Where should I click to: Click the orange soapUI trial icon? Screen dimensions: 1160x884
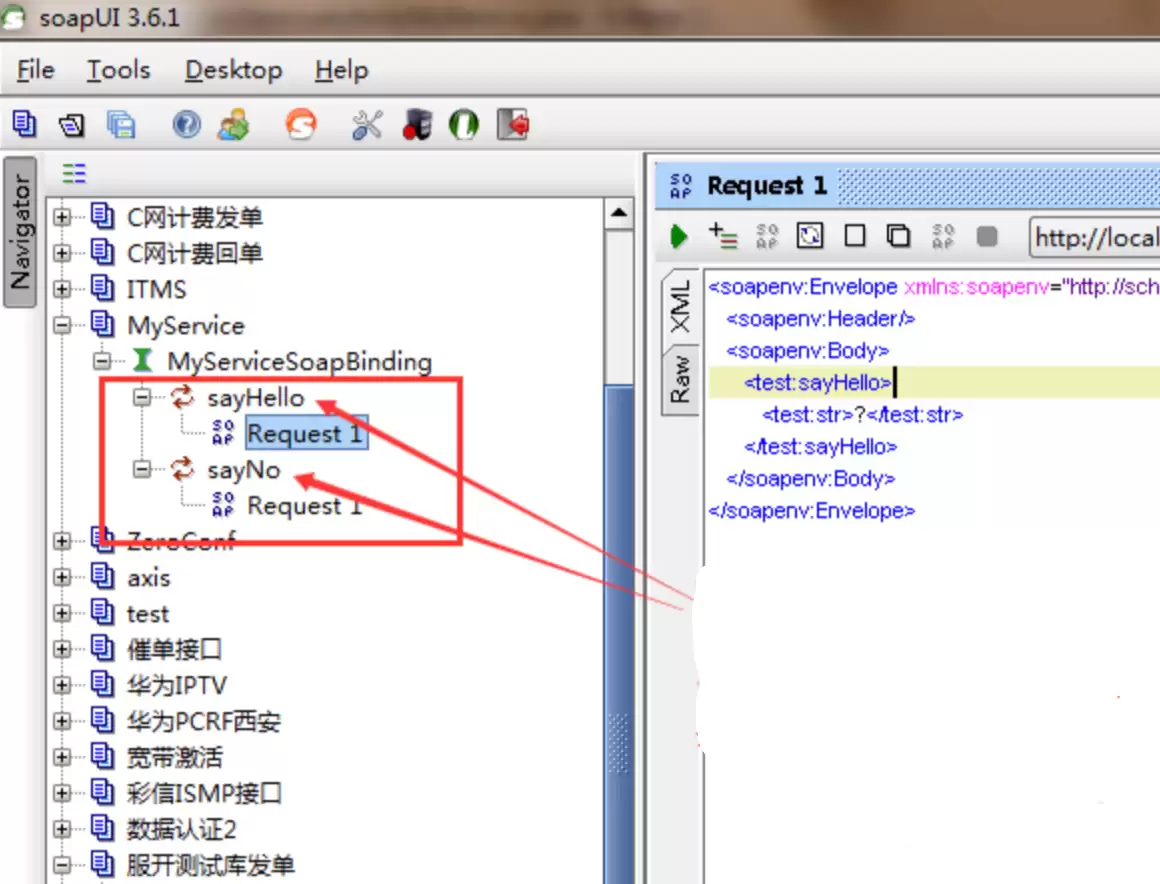tap(301, 124)
